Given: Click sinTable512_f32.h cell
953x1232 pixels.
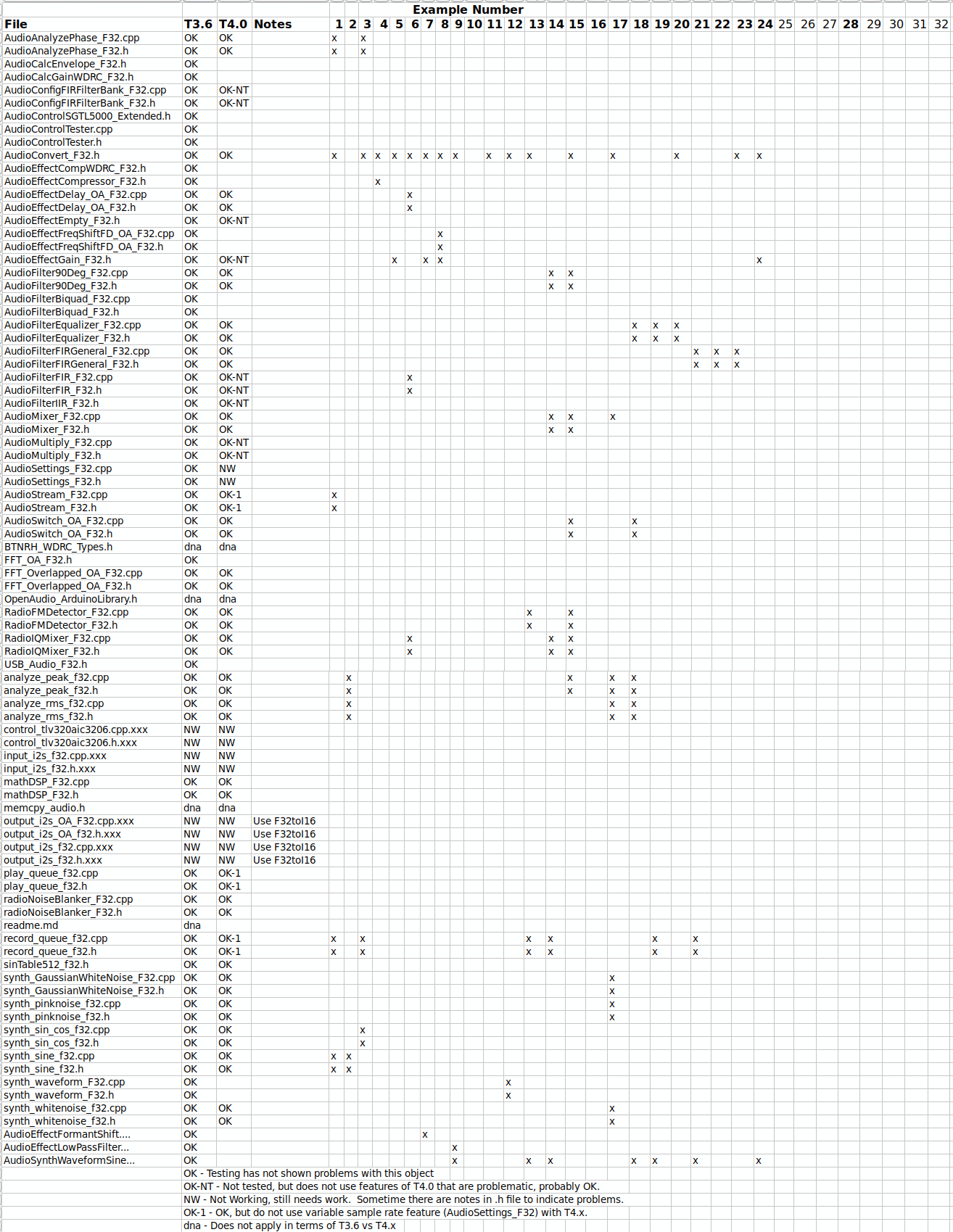Looking at the screenshot, I should click(x=91, y=964).
